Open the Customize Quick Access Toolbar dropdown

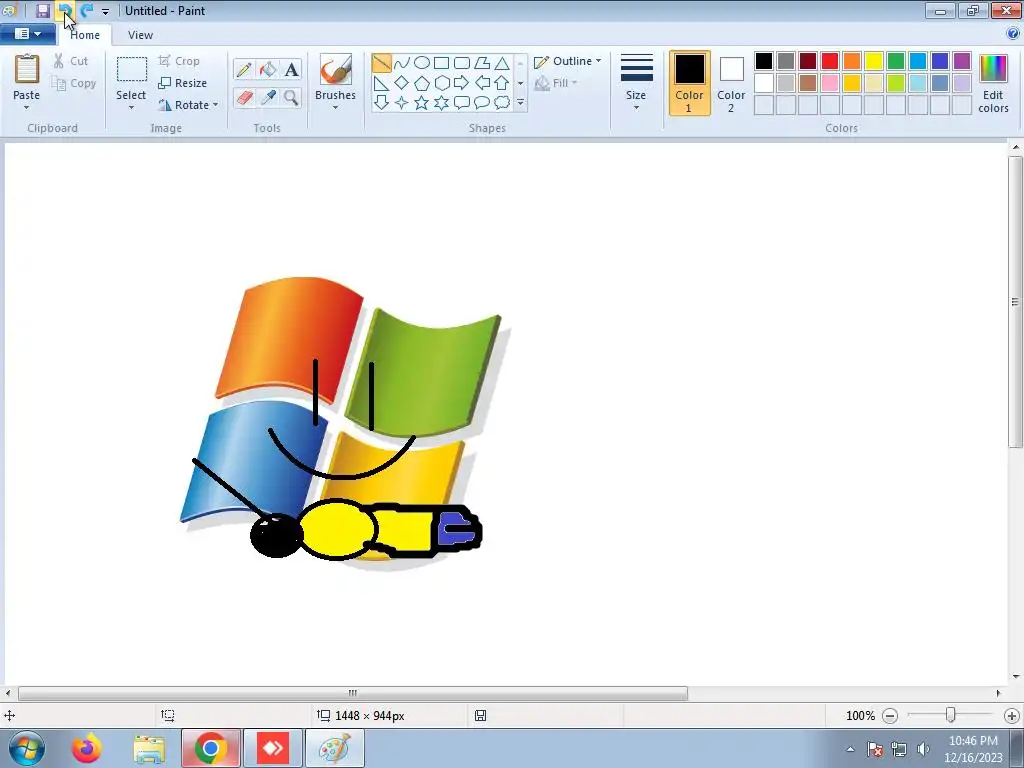coord(105,11)
